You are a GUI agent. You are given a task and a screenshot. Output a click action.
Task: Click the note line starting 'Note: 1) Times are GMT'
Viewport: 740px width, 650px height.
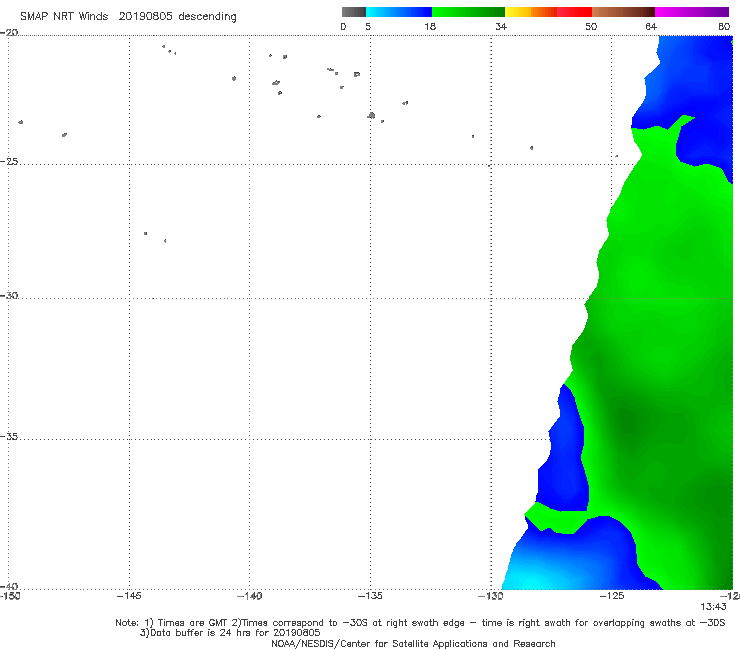pyautogui.click(x=420, y=623)
